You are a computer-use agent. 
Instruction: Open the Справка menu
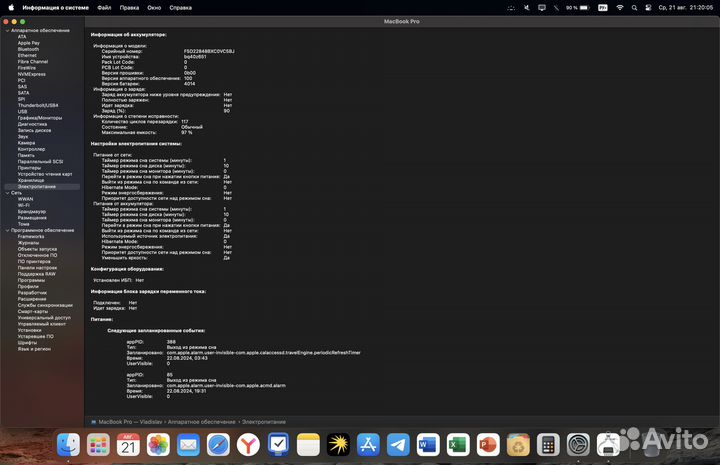[x=180, y=7]
